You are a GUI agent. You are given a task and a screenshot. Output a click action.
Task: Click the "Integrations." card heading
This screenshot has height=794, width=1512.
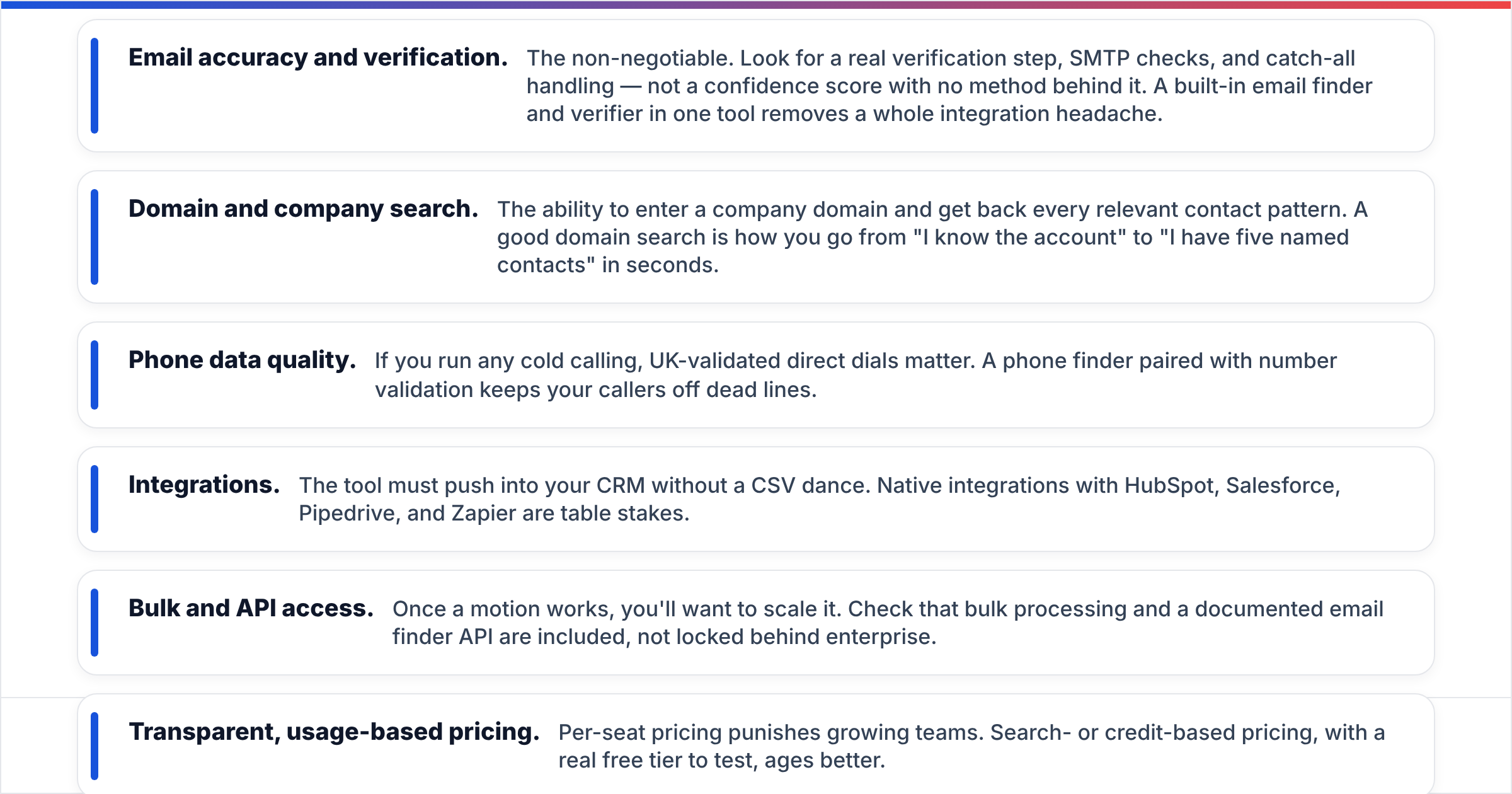[204, 485]
